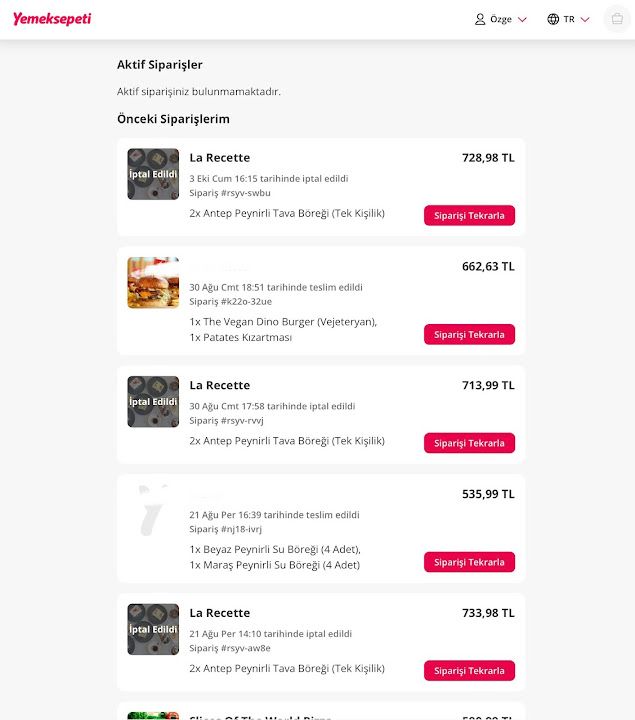Image resolution: width=635 pixels, height=720 pixels.
Task: Open the burger restaurant thumbnail
Action: coord(153,282)
